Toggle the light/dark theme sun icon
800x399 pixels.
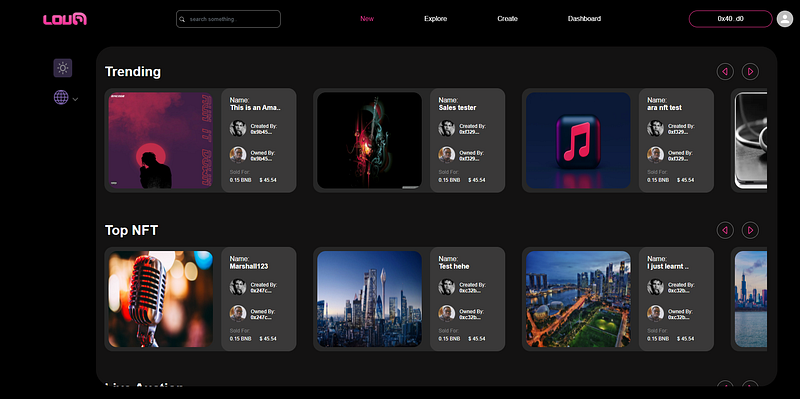point(63,68)
